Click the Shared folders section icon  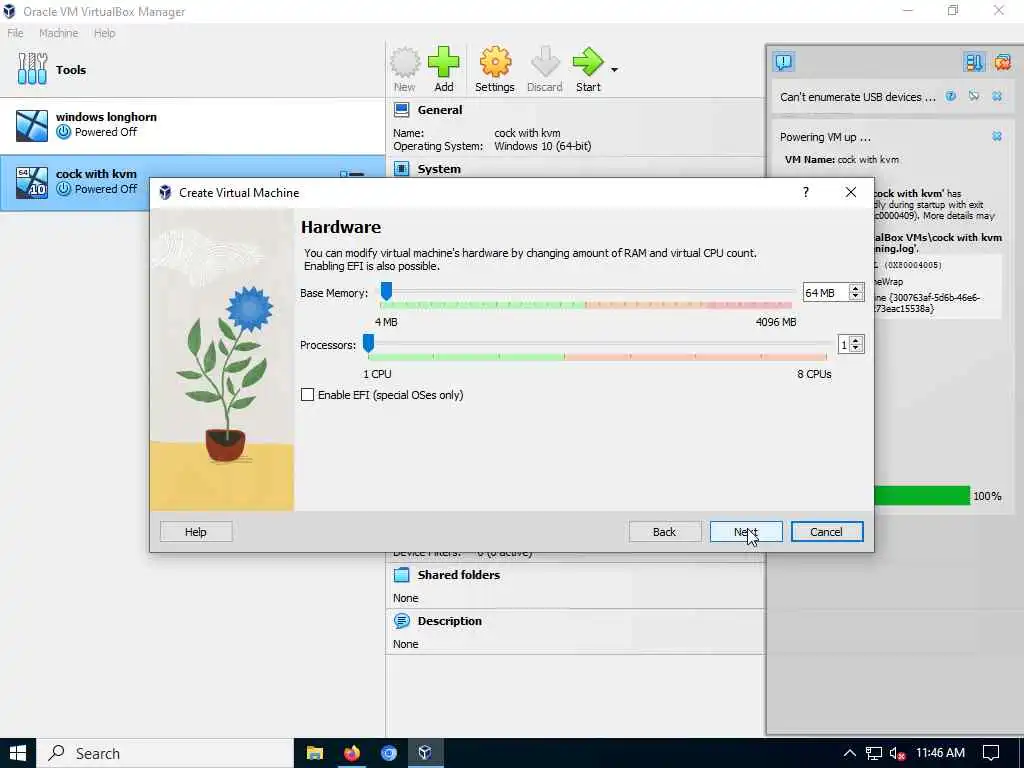tap(402, 575)
